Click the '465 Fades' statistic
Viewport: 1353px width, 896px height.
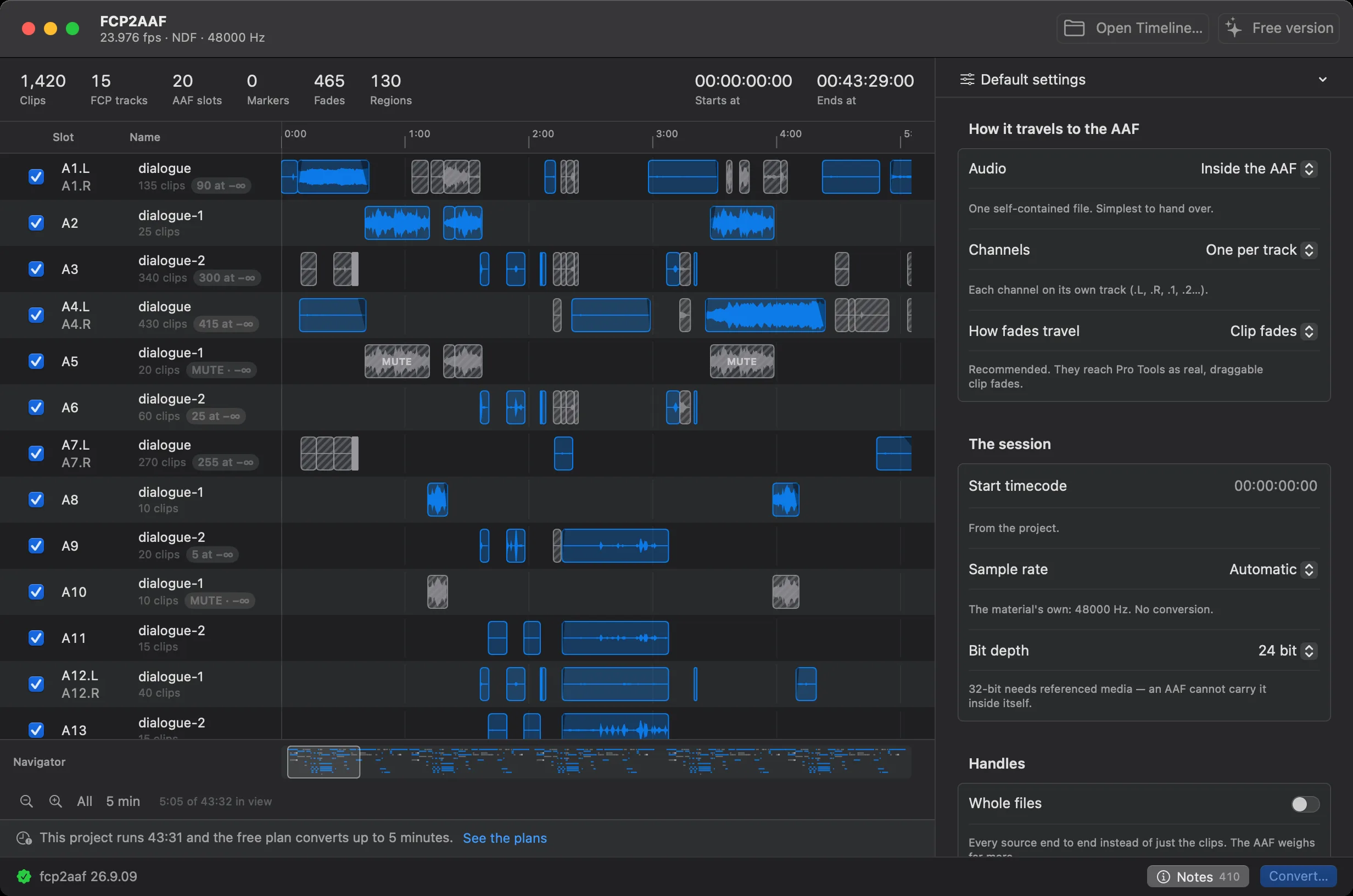pos(329,89)
